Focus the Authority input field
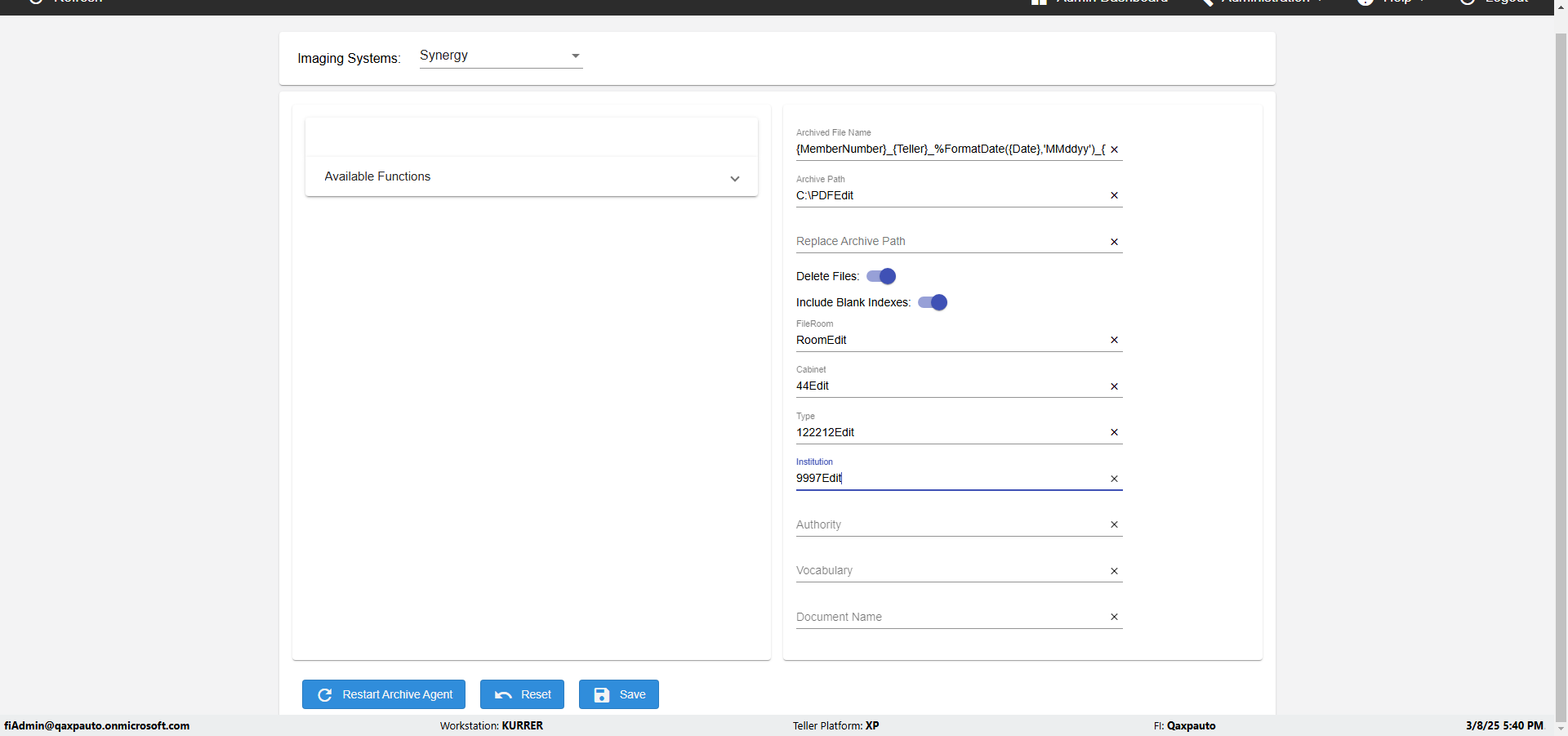This screenshot has height=736, width=1568. (x=947, y=524)
